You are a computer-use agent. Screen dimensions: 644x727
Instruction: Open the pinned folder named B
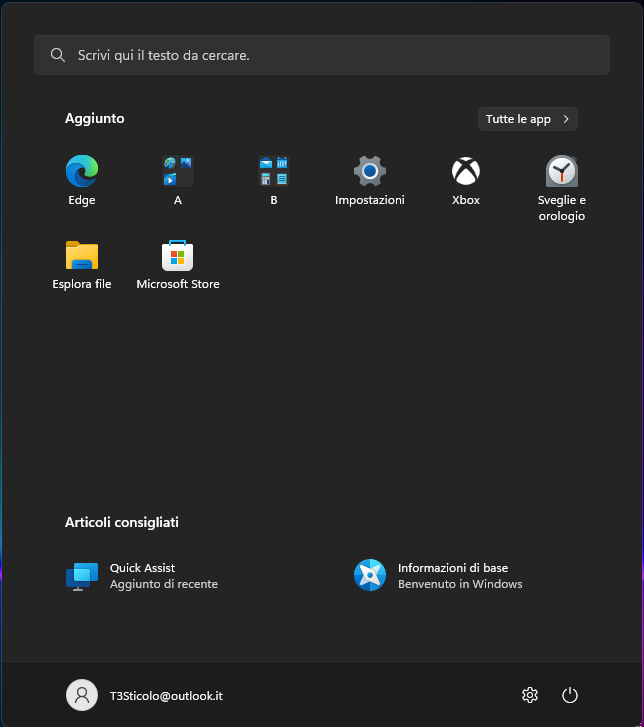pyautogui.click(x=274, y=180)
